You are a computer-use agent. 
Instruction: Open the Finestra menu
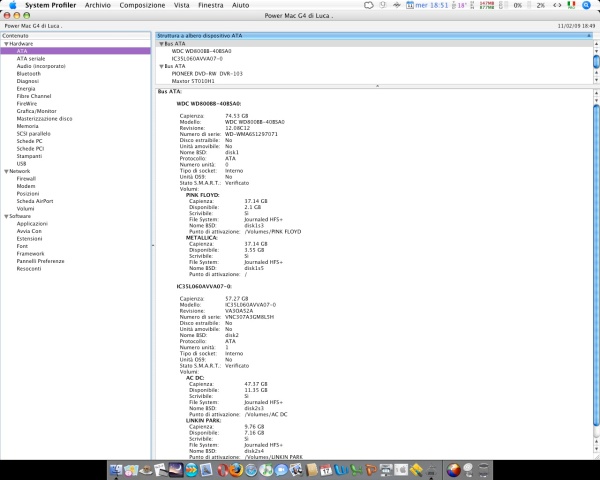pyautogui.click(x=210, y=5)
